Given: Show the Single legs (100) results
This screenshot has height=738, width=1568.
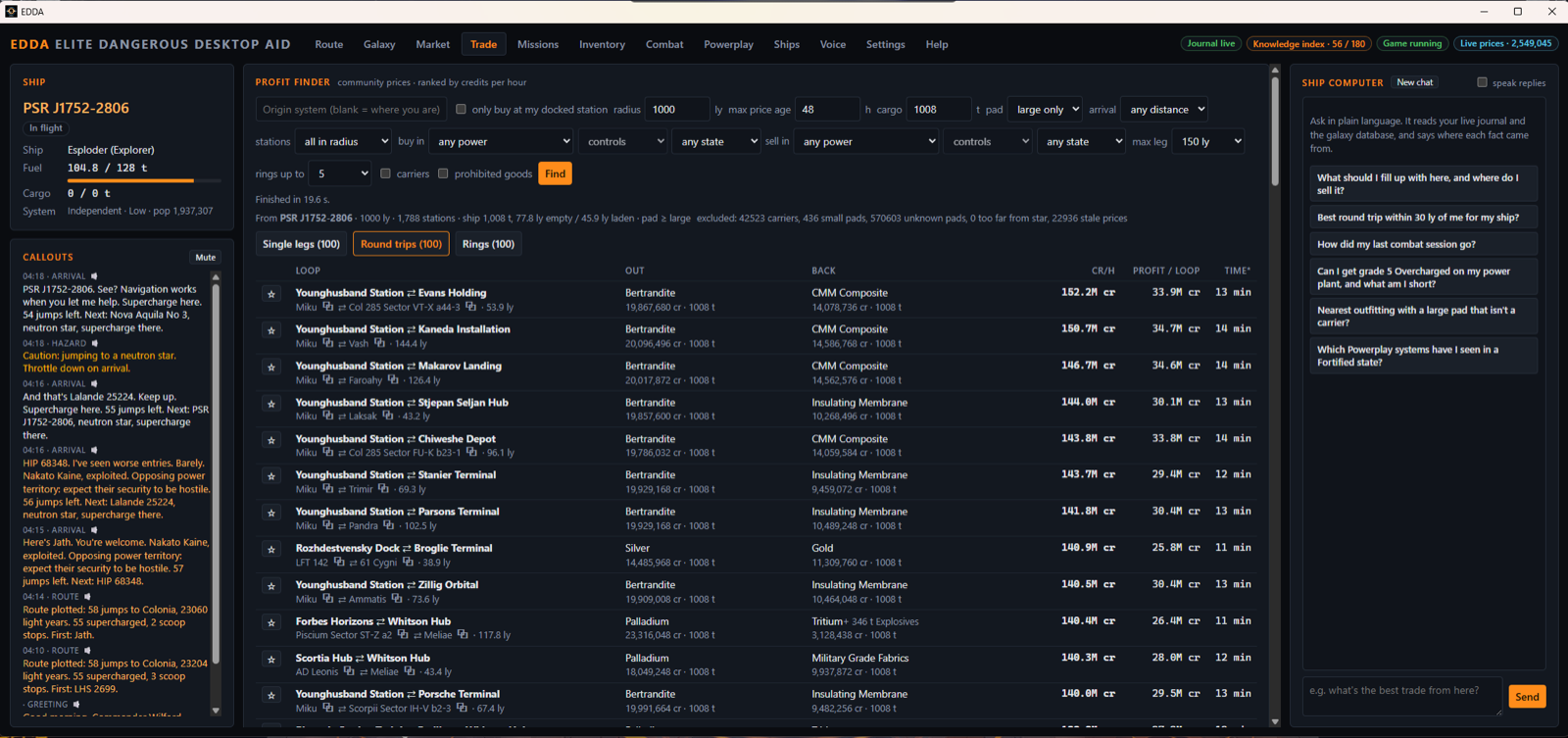Looking at the screenshot, I should (301, 244).
